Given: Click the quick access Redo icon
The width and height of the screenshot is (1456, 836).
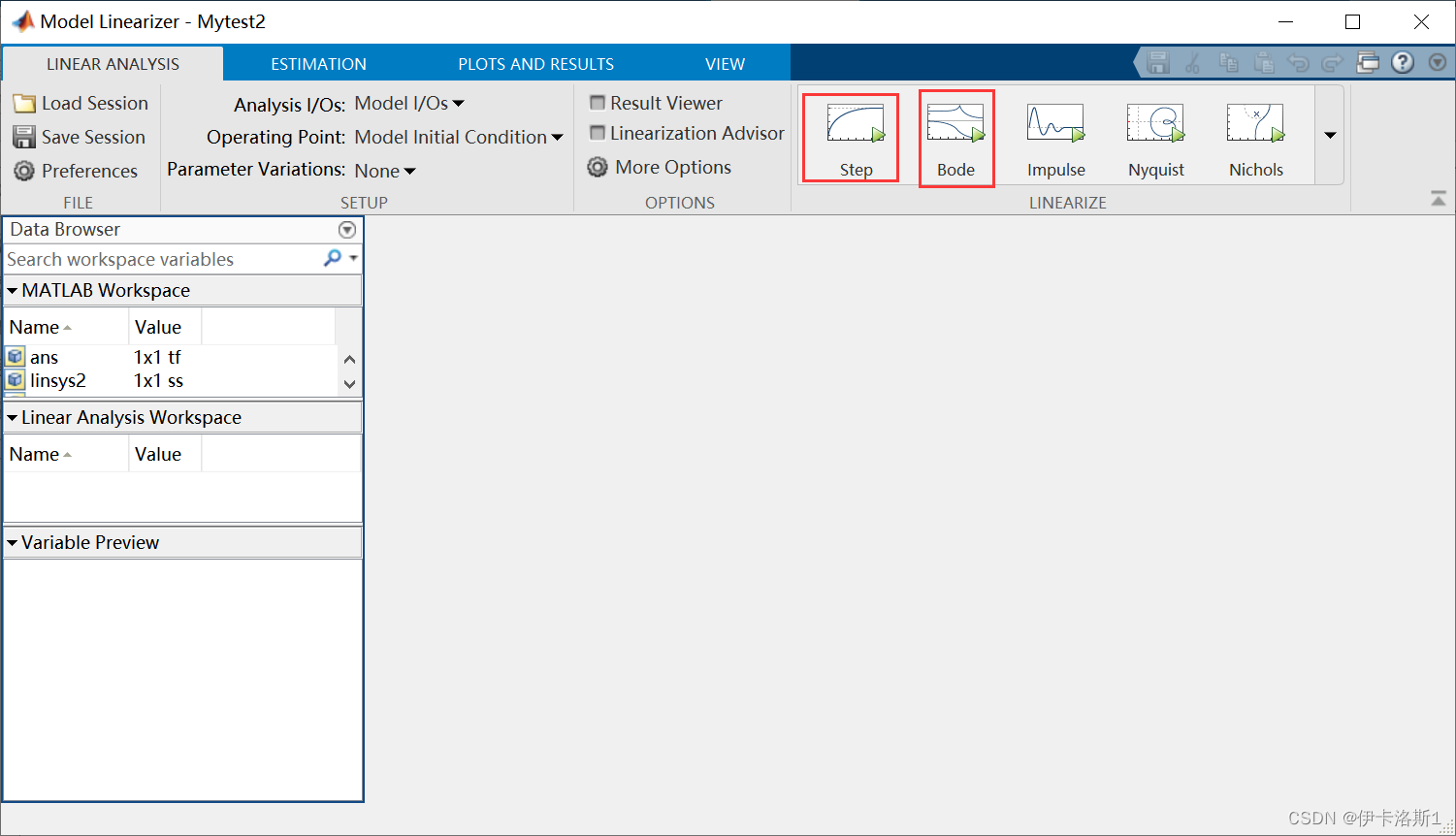Looking at the screenshot, I should point(1333,63).
